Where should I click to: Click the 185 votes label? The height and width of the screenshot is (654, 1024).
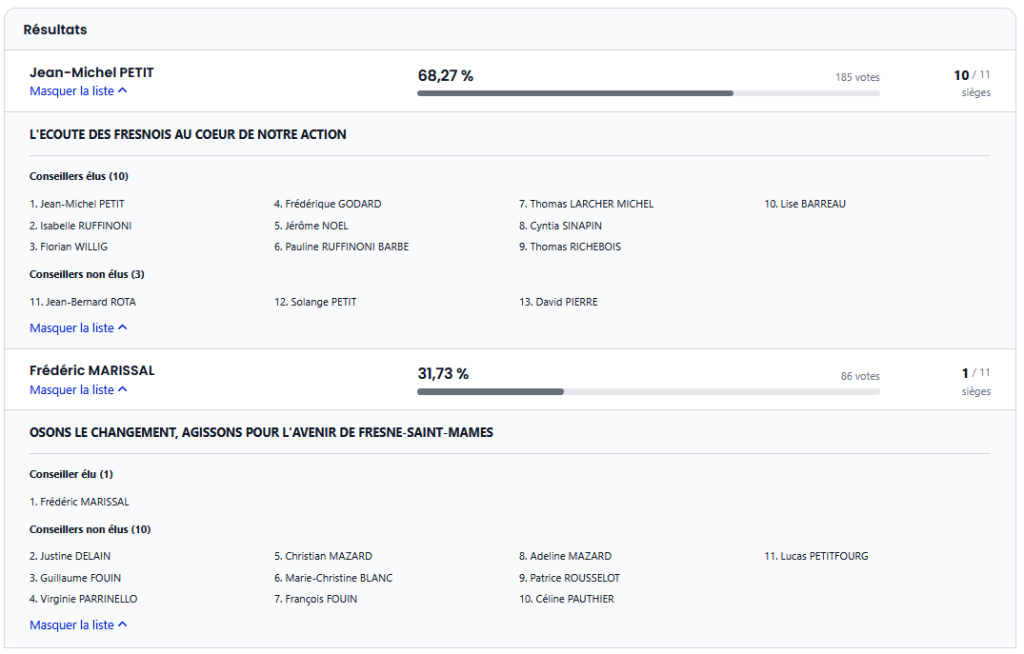point(857,77)
